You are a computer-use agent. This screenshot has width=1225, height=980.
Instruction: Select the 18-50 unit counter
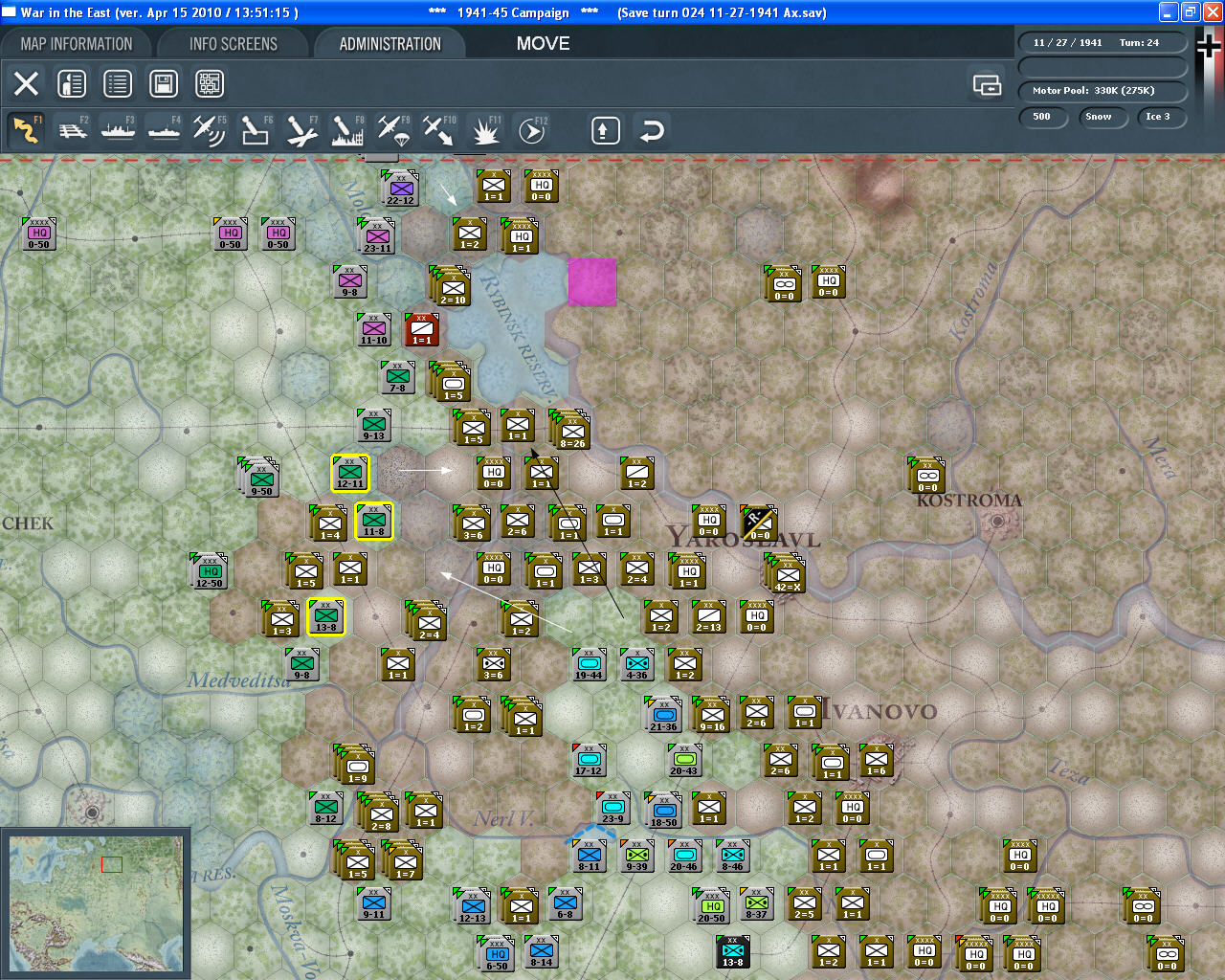point(663,811)
